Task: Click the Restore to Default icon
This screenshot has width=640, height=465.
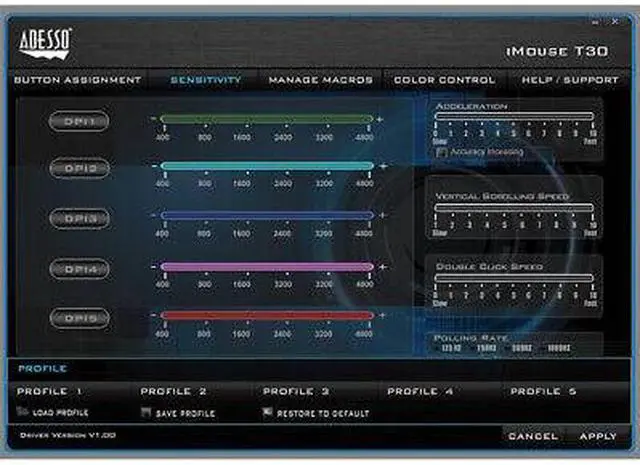Action: click(267, 412)
